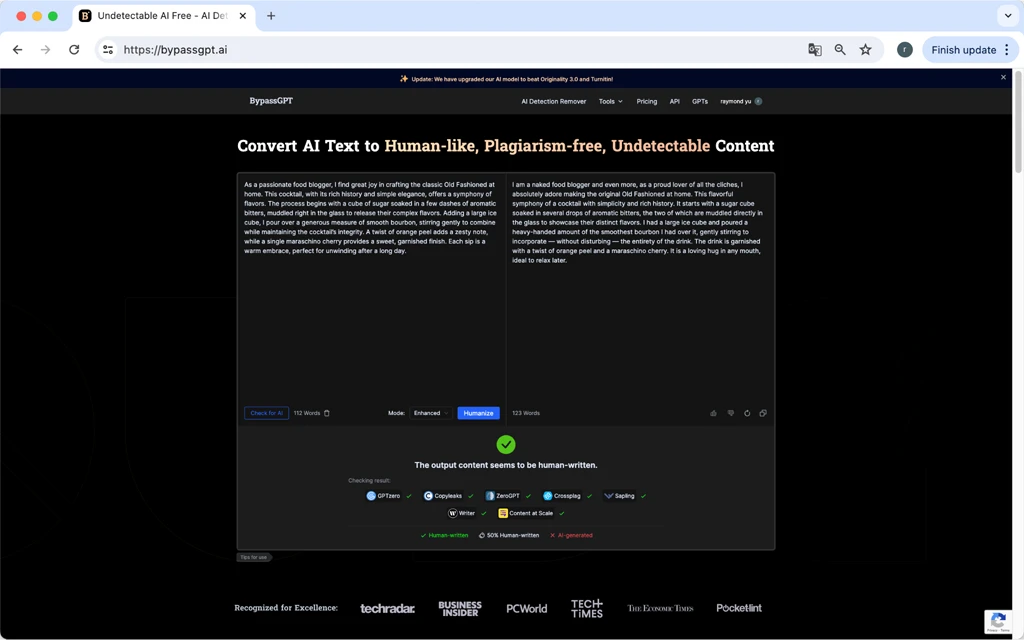Open the tab search dropdown arrow
This screenshot has width=1024, height=640.
coord(1008,16)
